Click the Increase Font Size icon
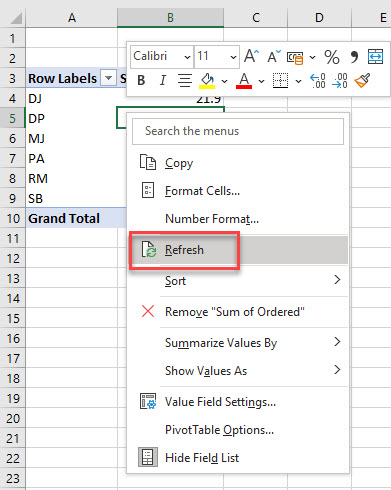The height and width of the screenshot is (490, 391). pyautogui.click(x=251, y=56)
